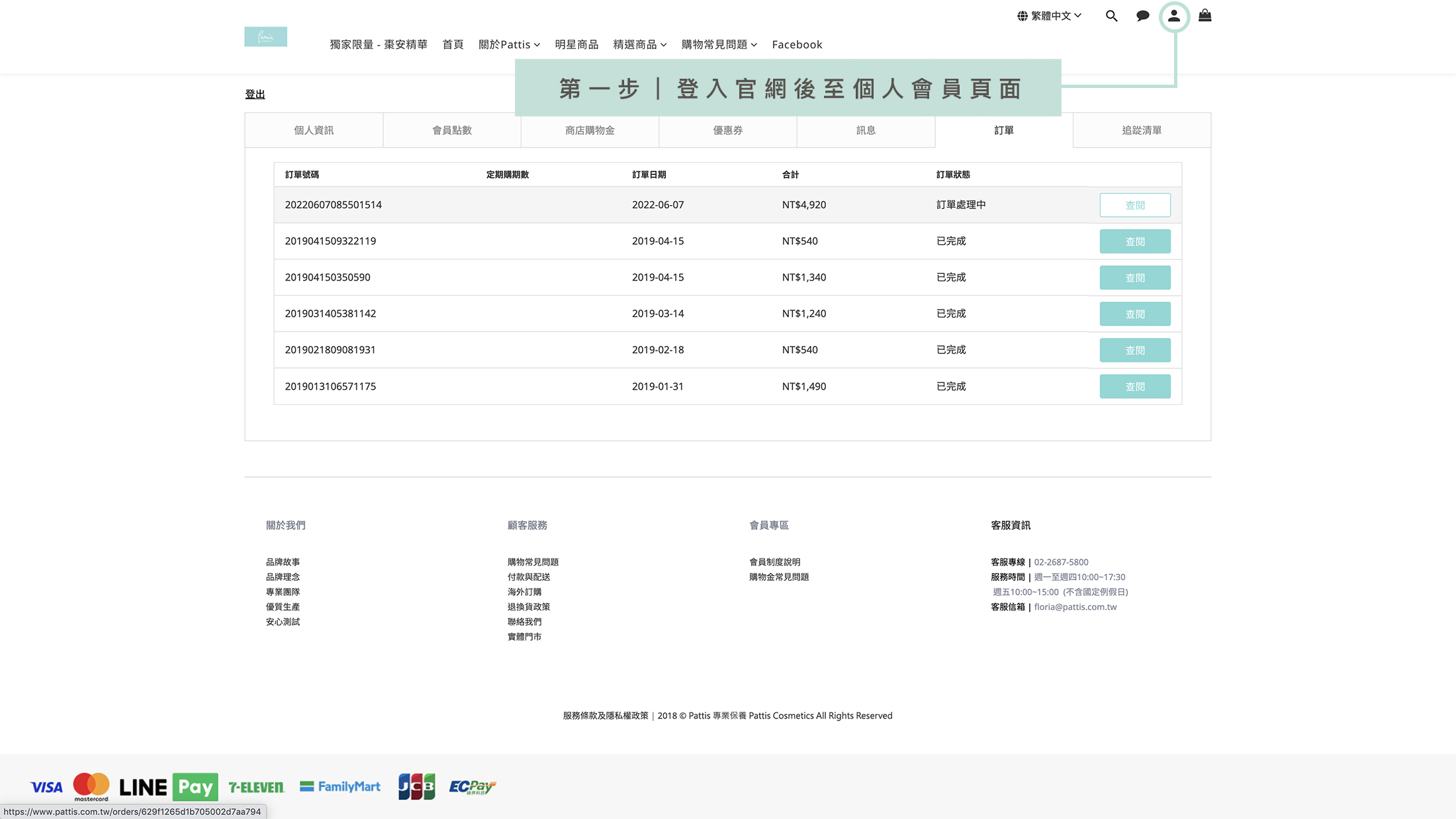Image resolution: width=1456 pixels, height=819 pixels.
Task: Click the globe language icon
Action: (1023, 16)
